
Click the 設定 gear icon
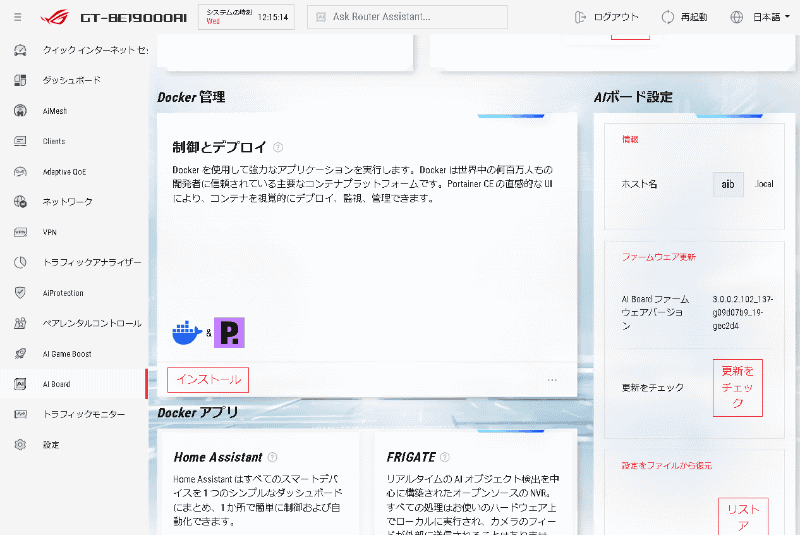click(20, 445)
